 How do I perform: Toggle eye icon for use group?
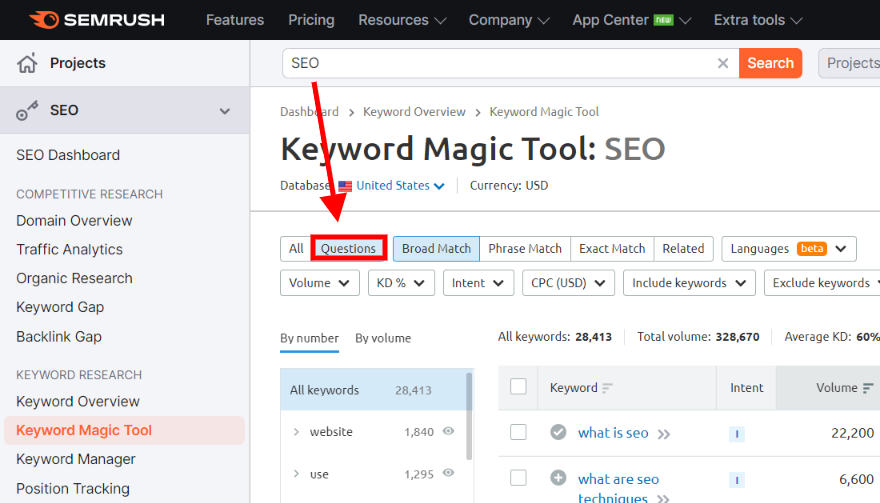tap(448, 473)
